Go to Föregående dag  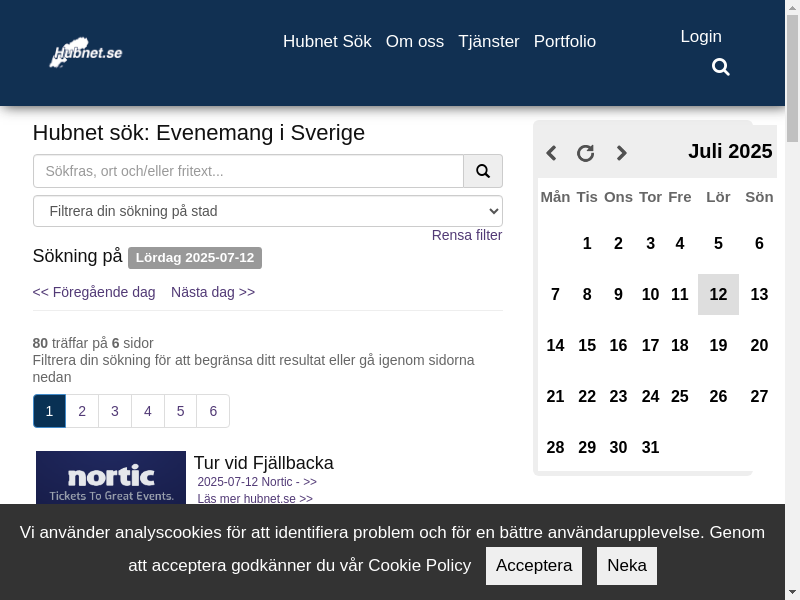(x=94, y=292)
